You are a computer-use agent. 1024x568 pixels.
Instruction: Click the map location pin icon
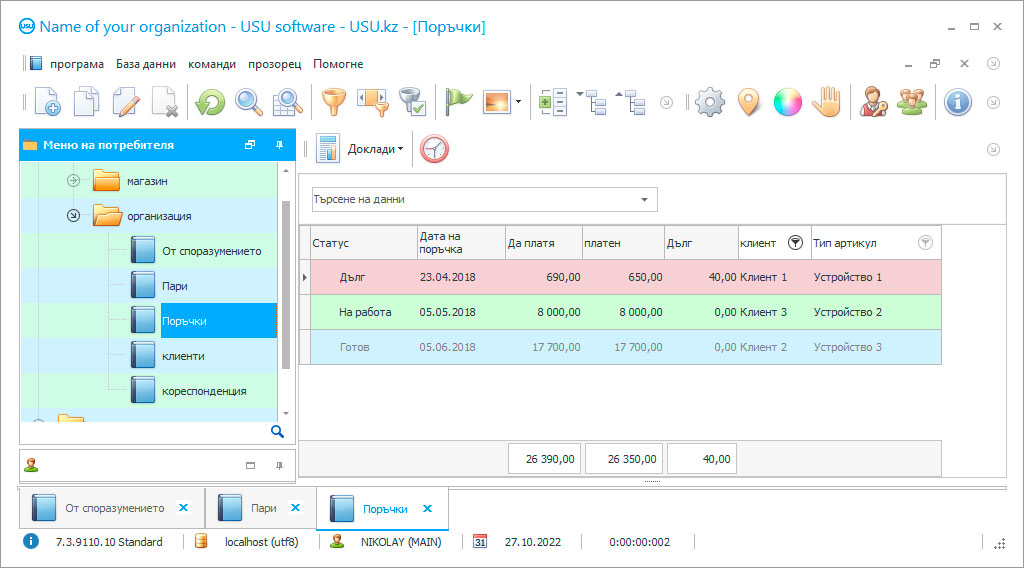[x=748, y=102]
